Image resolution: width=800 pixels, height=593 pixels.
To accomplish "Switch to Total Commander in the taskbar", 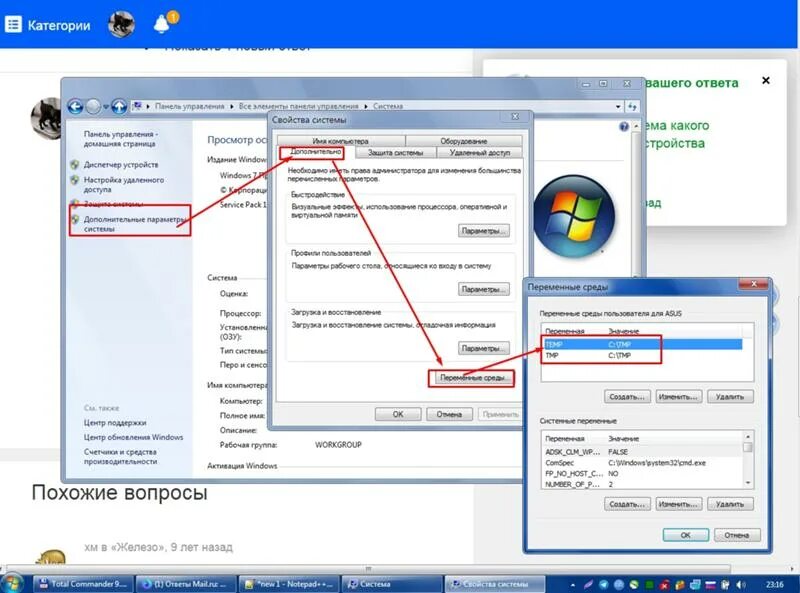I will pos(83,584).
